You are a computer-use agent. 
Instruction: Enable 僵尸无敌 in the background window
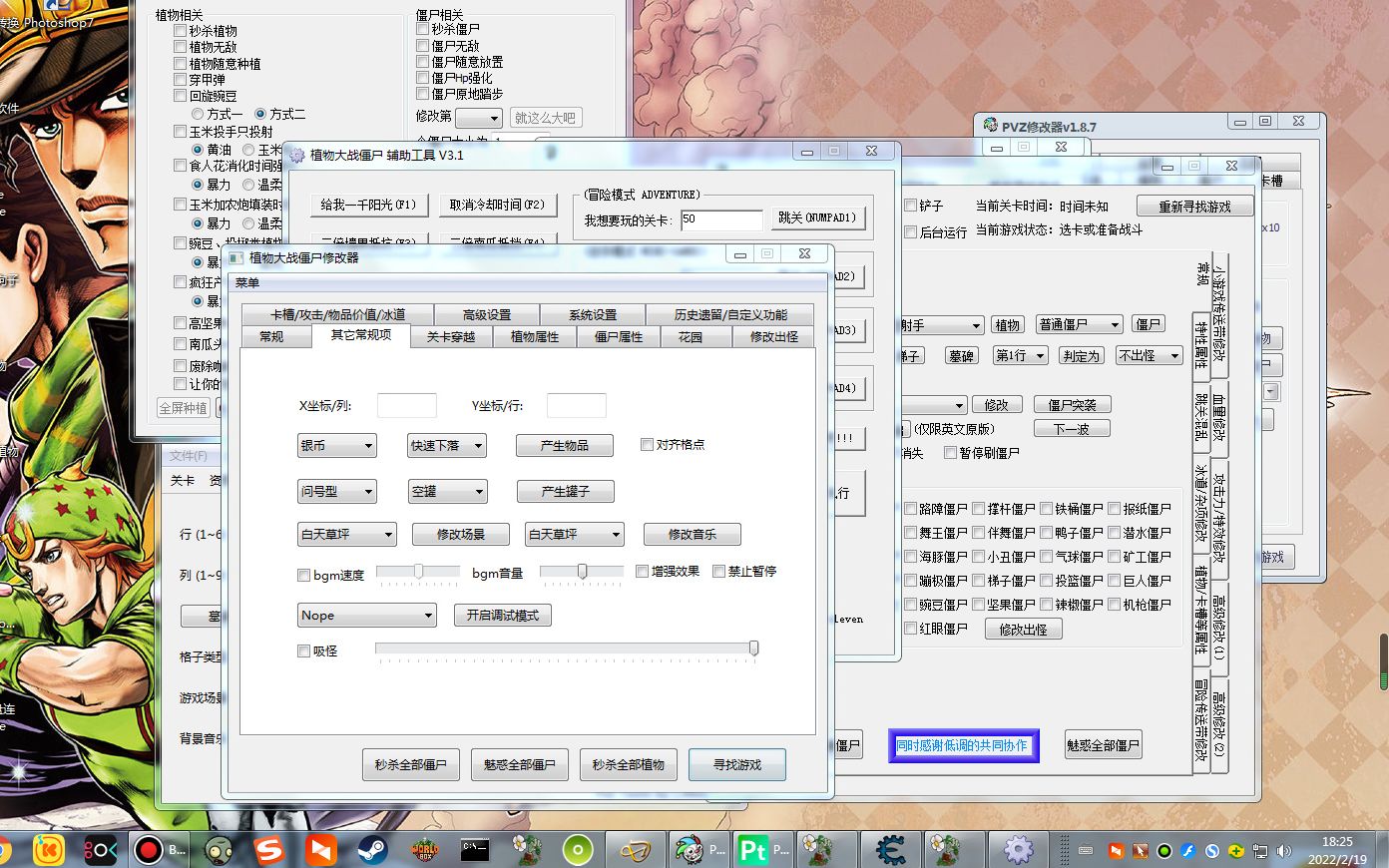click(x=423, y=45)
